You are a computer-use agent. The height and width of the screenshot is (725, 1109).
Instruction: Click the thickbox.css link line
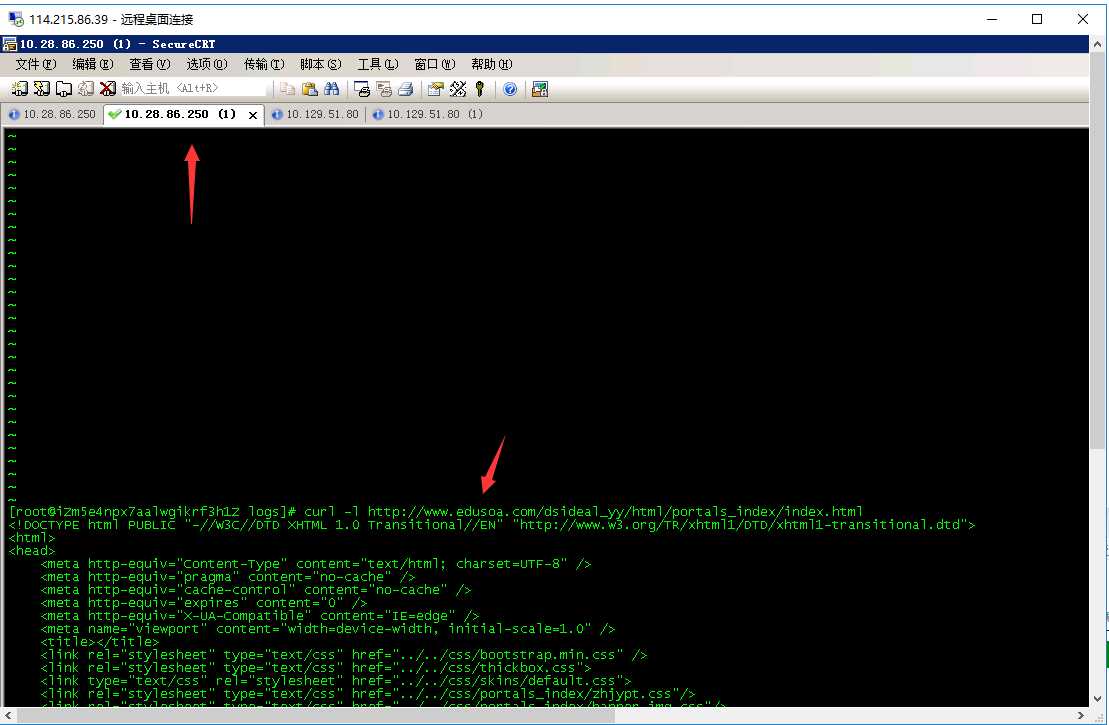click(315, 668)
